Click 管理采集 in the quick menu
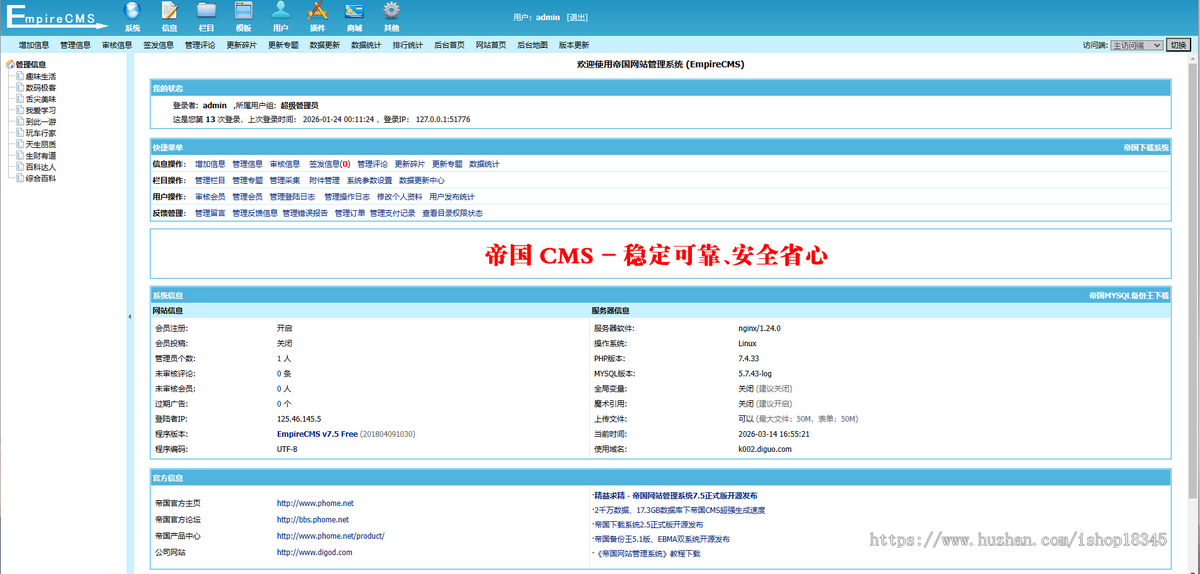 285,180
